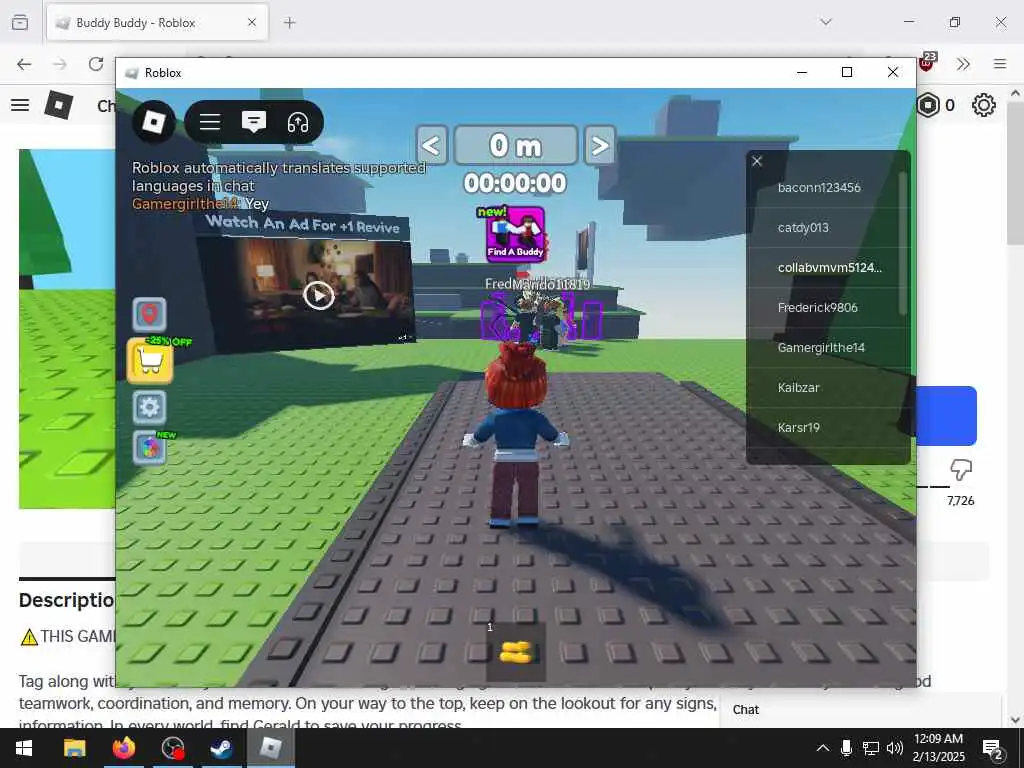Image resolution: width=1024 pixels, height=768 pixels.
Task: Open the in-game hamburger menu
Action: (x=210, y=122)
